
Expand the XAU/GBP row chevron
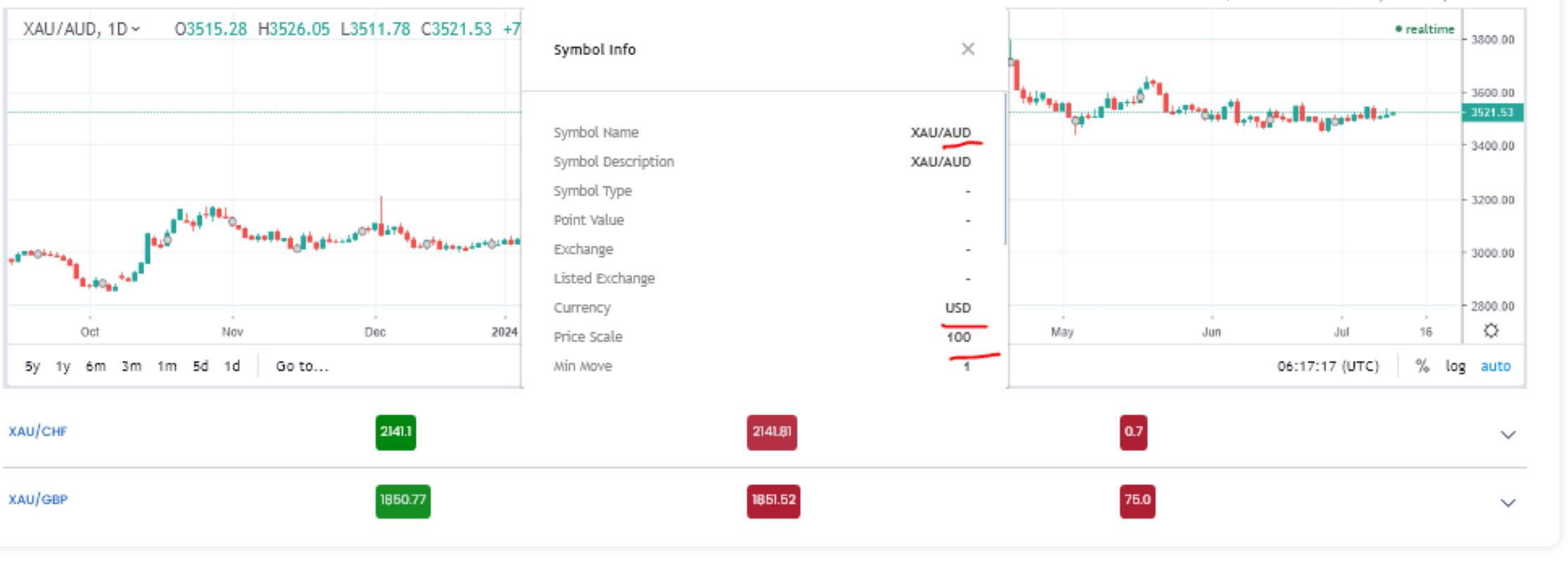tap(1508, 503)
